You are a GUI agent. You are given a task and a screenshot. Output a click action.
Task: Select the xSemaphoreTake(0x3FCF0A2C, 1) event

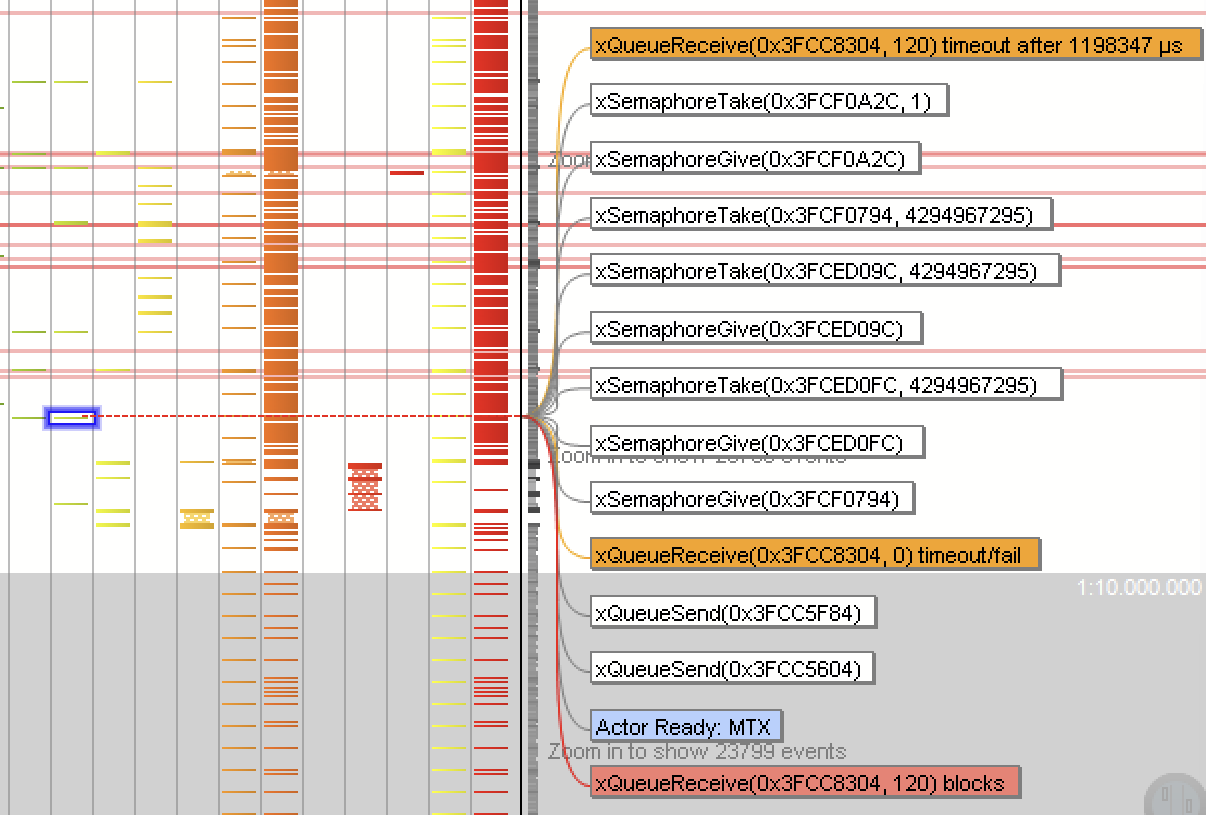(768, 100)
